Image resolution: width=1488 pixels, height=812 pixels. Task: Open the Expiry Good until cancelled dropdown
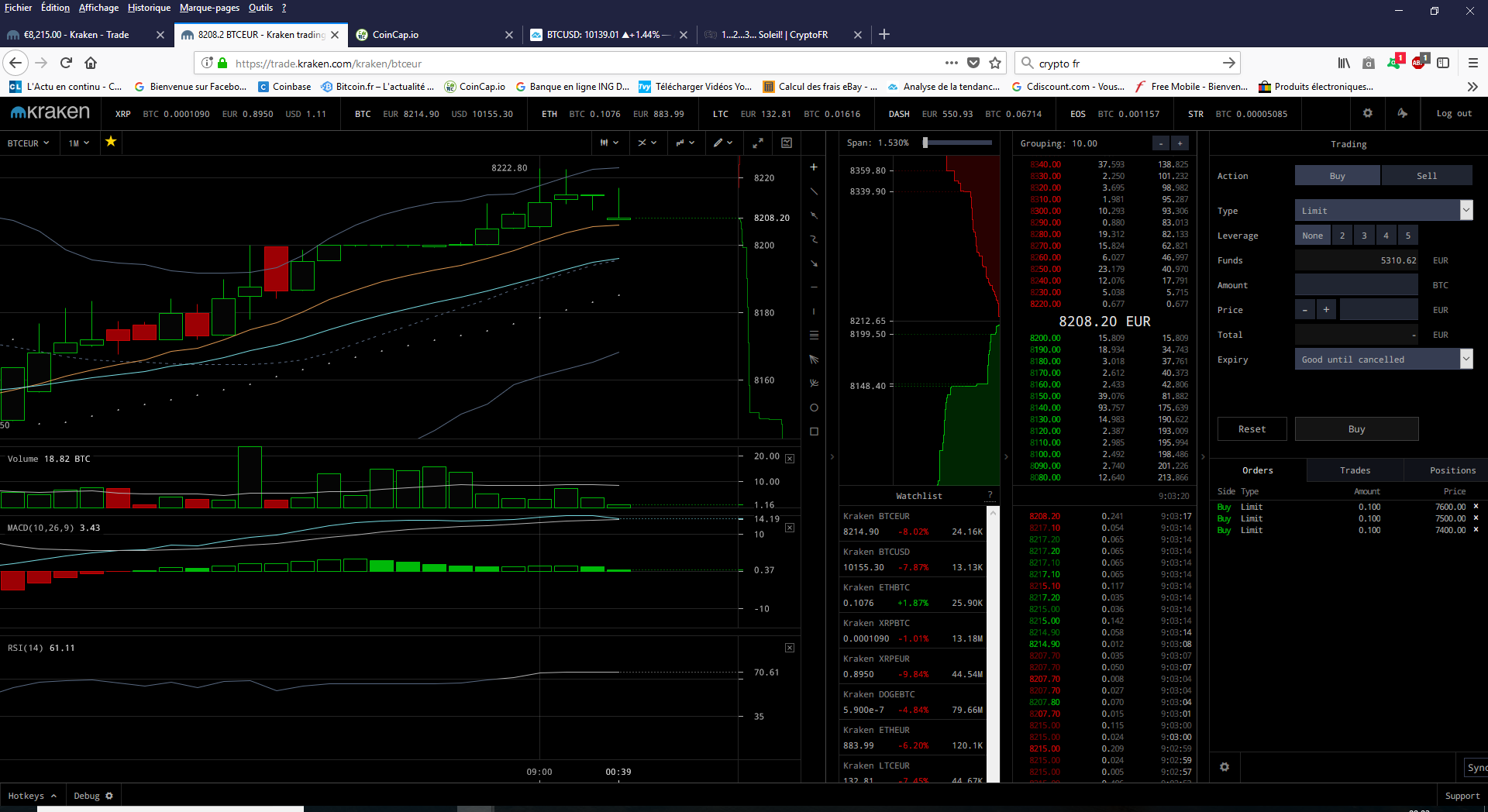1466,359
